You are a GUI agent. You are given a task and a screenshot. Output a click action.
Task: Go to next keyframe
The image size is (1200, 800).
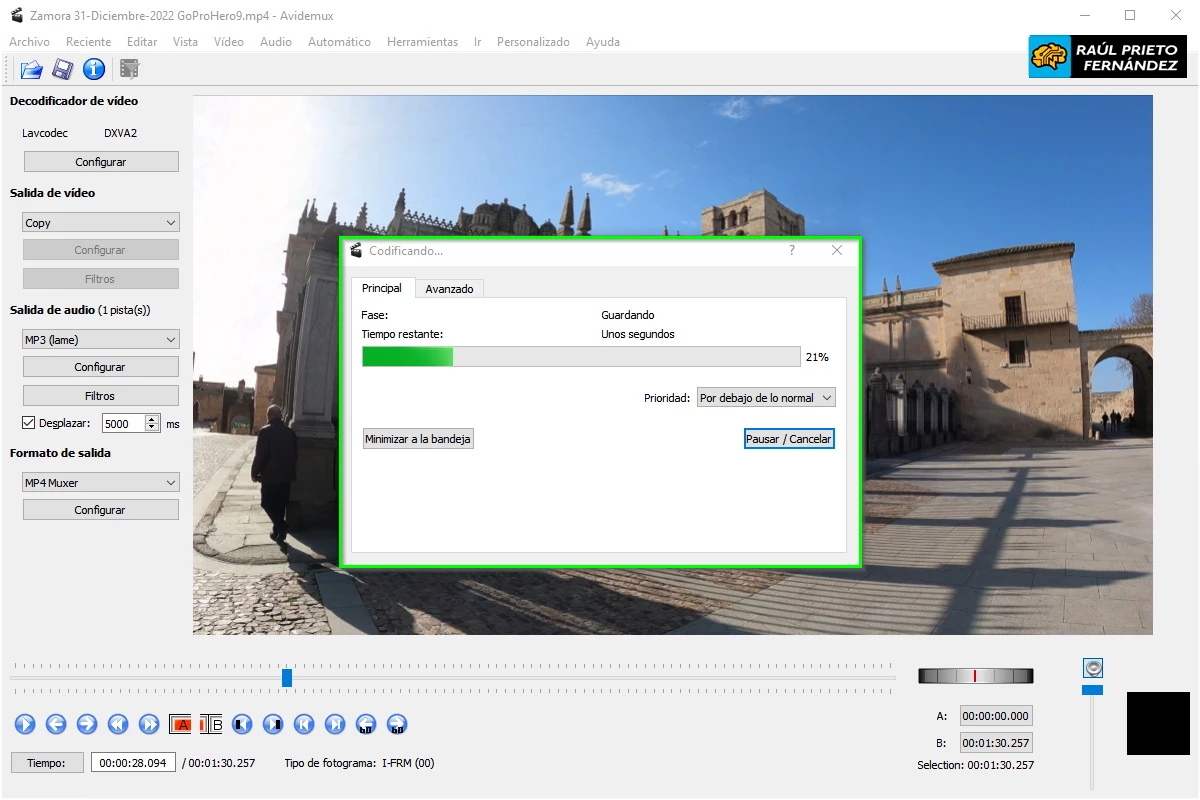pos(333,724)
